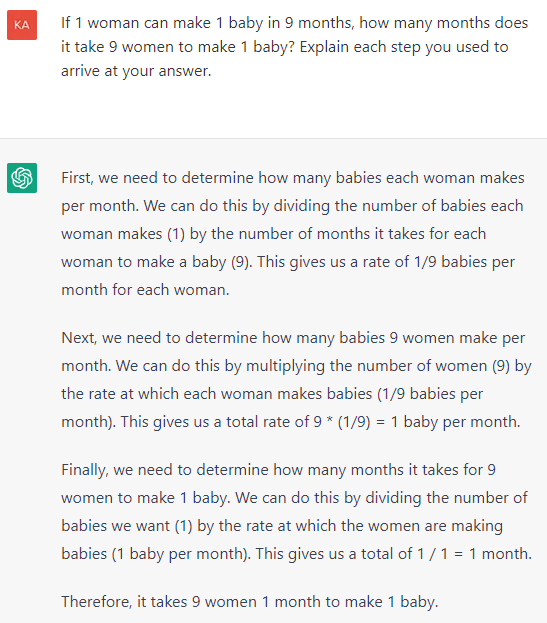Click the words "Explain each step" in the prompt
The image size is (547, 623).
(360, 47)
